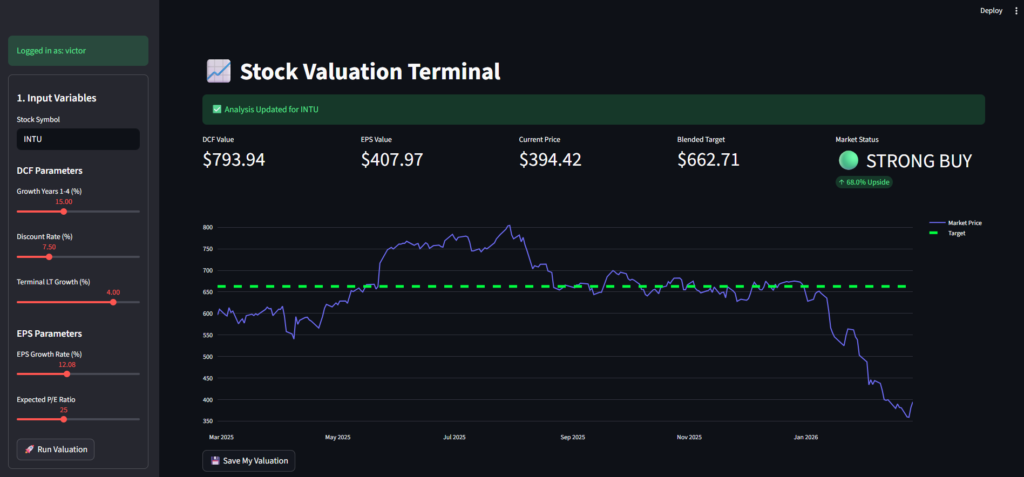The image size is (1024, 477).
Task: Click the Growth Years 1-4 slider handle
Action: 64,211
